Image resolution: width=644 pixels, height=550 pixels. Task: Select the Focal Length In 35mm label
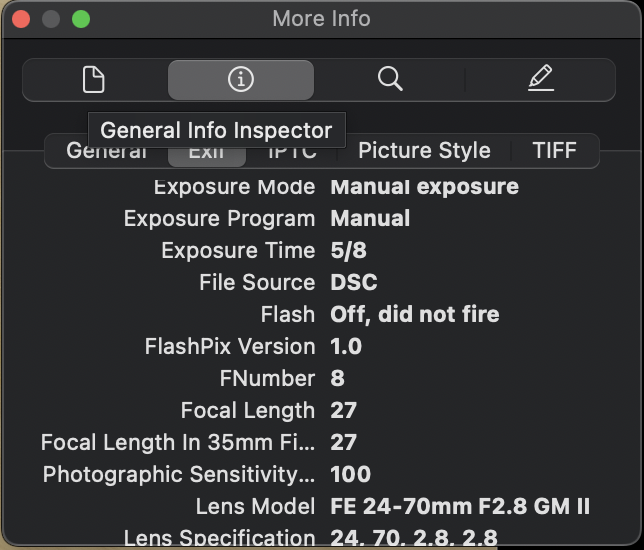point(178,443)
